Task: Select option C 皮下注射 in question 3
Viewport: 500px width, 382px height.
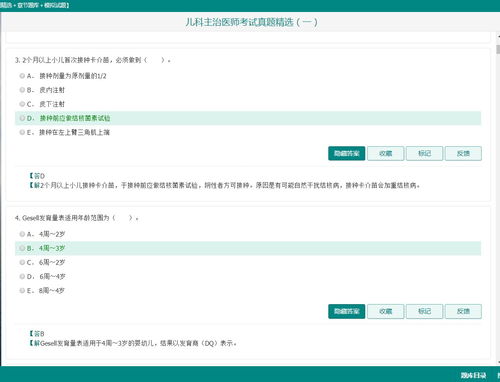Action: pyautogui.click(x=22, y=104)
